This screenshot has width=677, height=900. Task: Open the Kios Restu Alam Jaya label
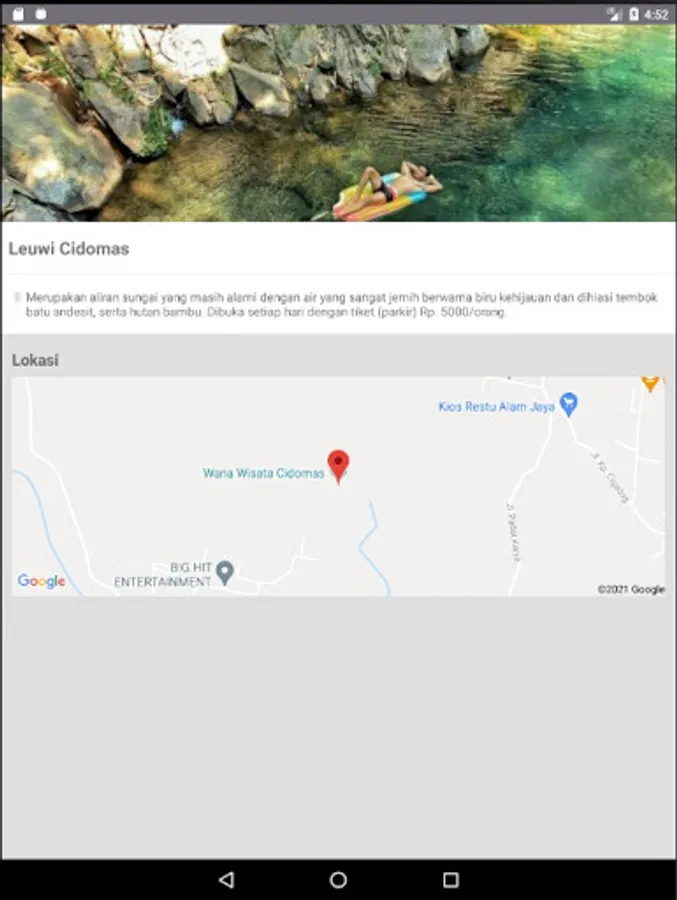496,406
